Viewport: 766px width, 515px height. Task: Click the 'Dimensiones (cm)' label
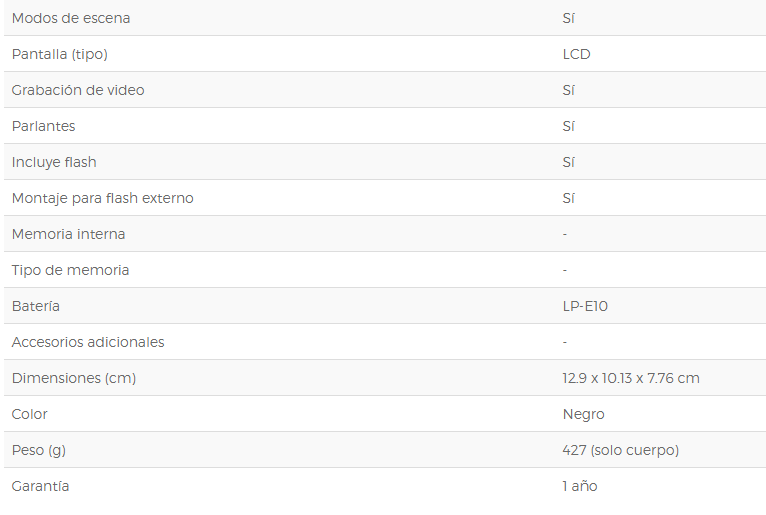[74, 378]
